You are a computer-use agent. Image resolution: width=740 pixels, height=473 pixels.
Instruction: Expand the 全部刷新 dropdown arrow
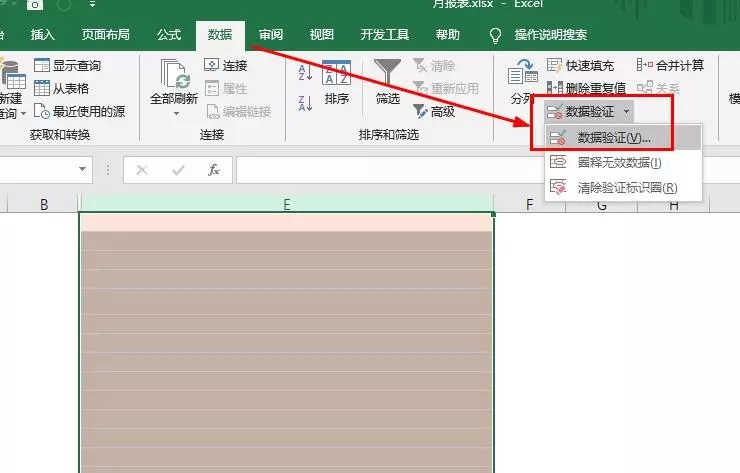176,114
